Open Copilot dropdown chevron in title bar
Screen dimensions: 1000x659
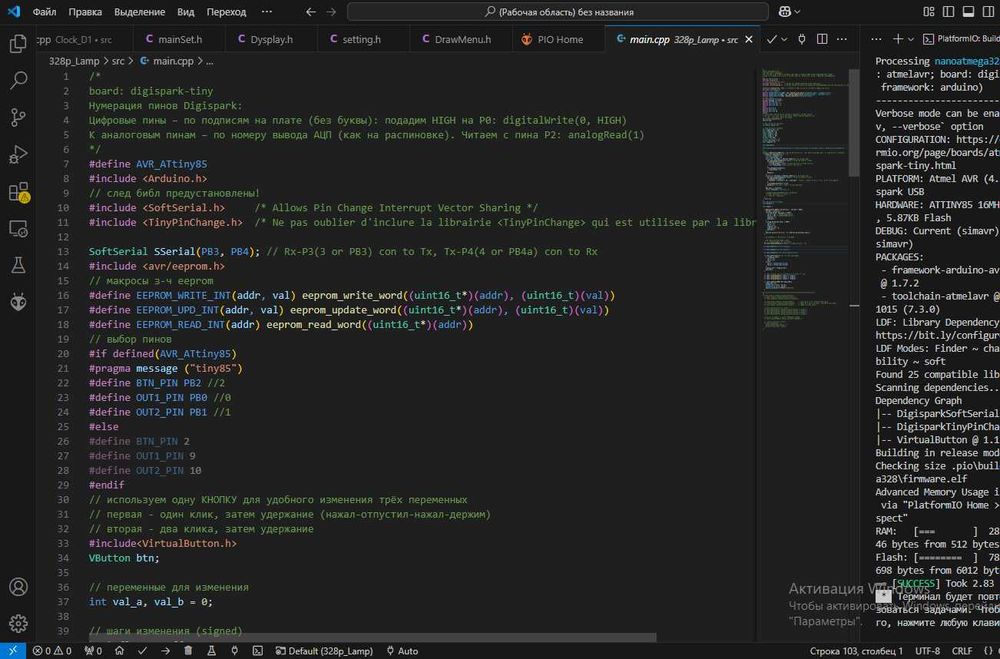coord(797,11)
